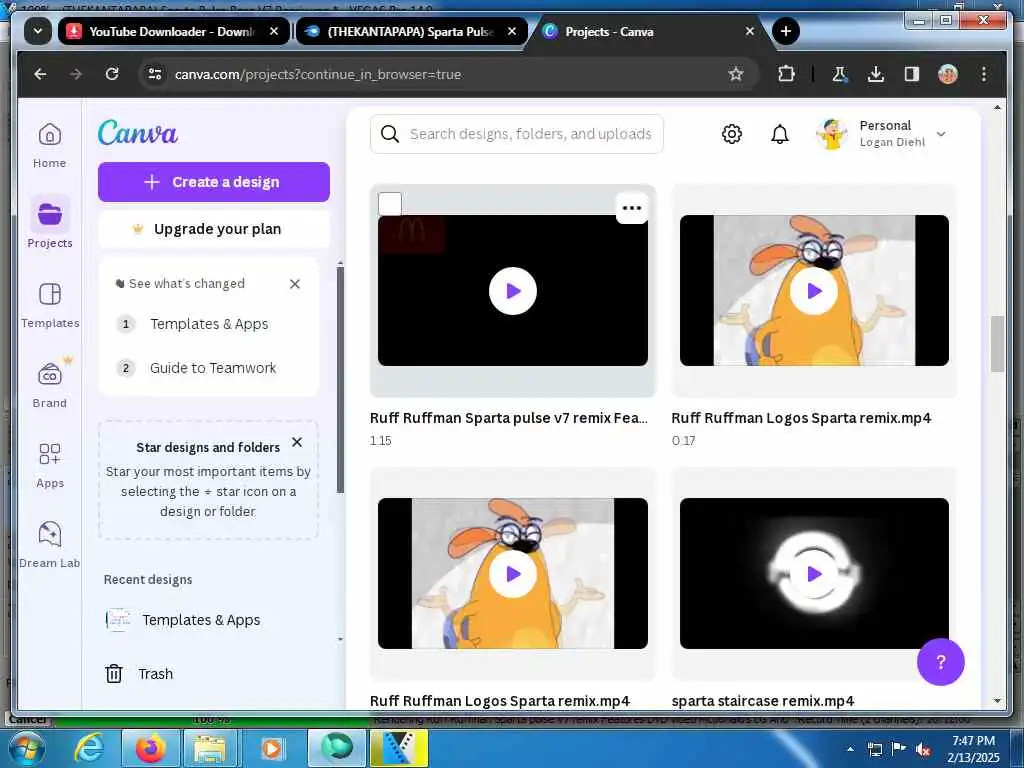This screenshot has width=1024, height=768.
Task: Click Create a design button
Action: (214, 182)
